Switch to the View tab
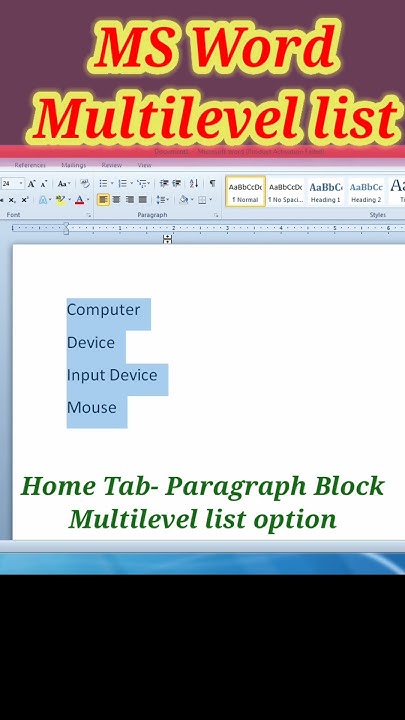Screen dimensions: 405x720 144,165
